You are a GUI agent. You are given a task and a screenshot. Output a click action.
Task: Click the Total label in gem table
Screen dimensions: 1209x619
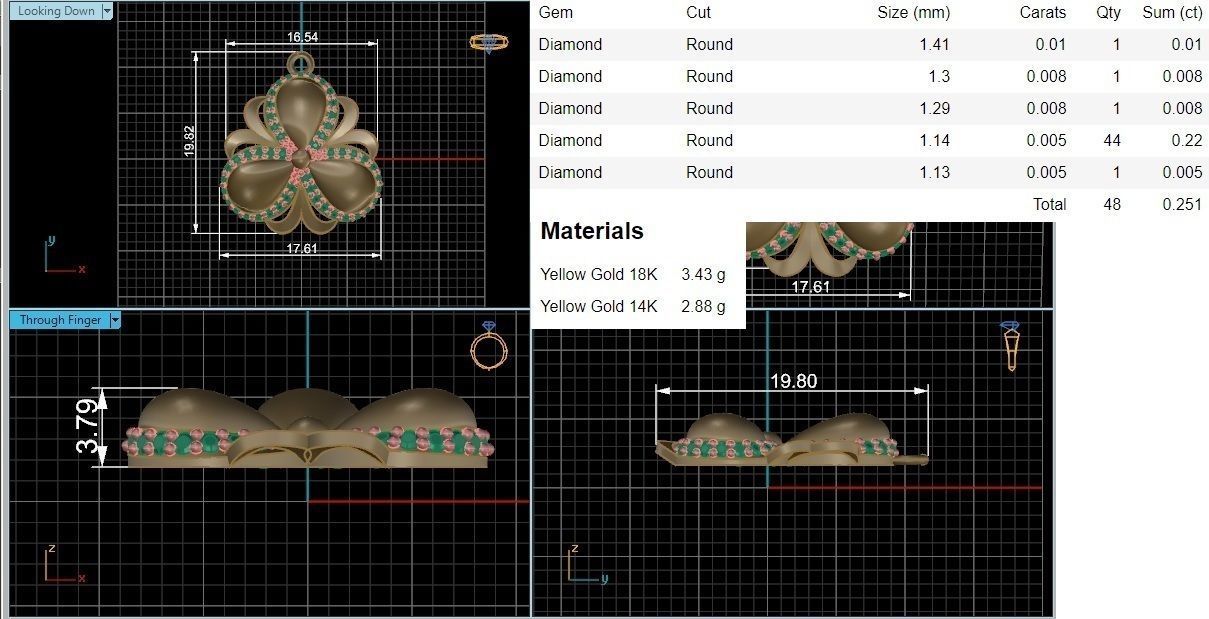tap(1050, 204)
